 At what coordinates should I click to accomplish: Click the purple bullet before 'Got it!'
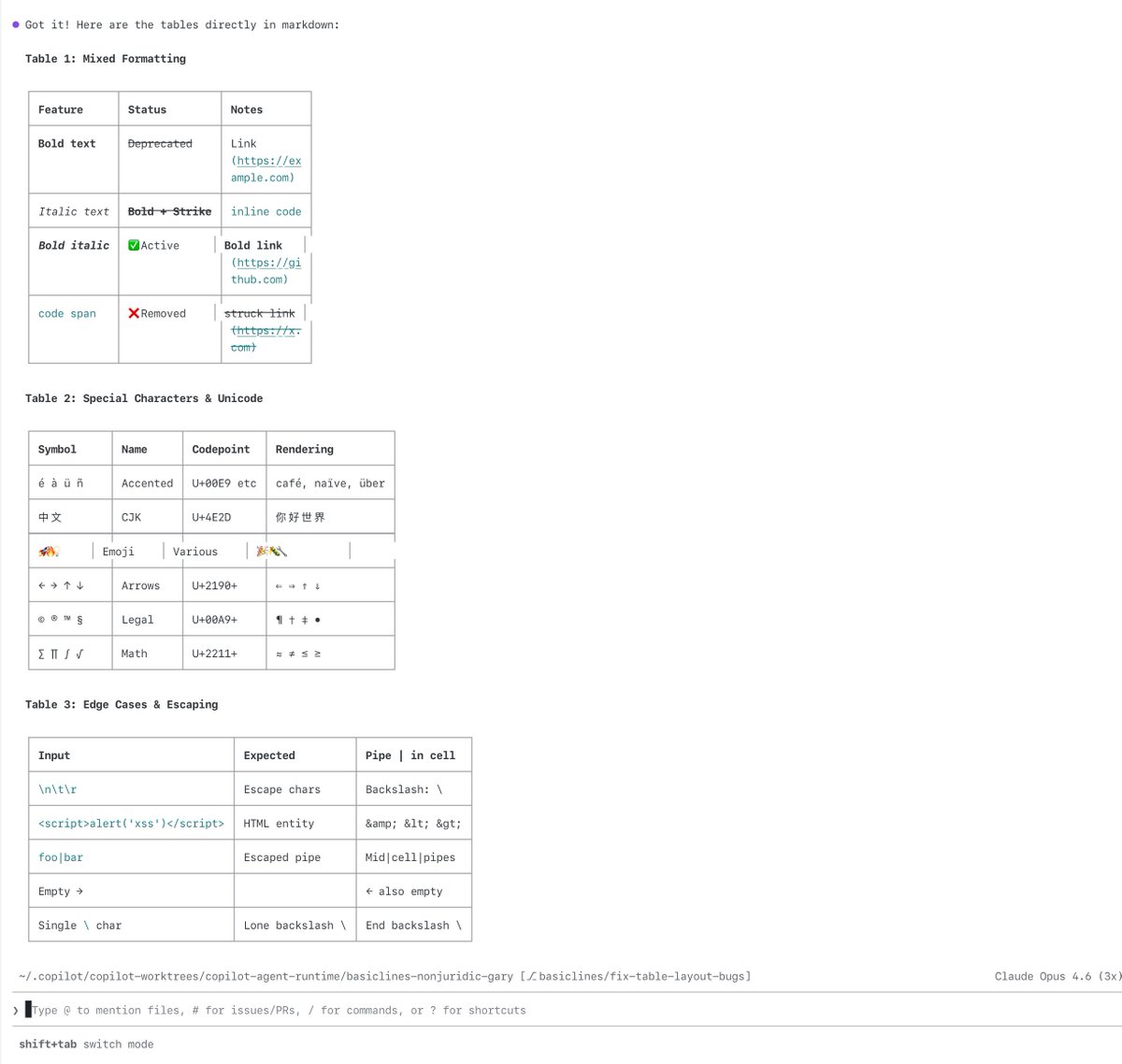click(x=16, y=24)
